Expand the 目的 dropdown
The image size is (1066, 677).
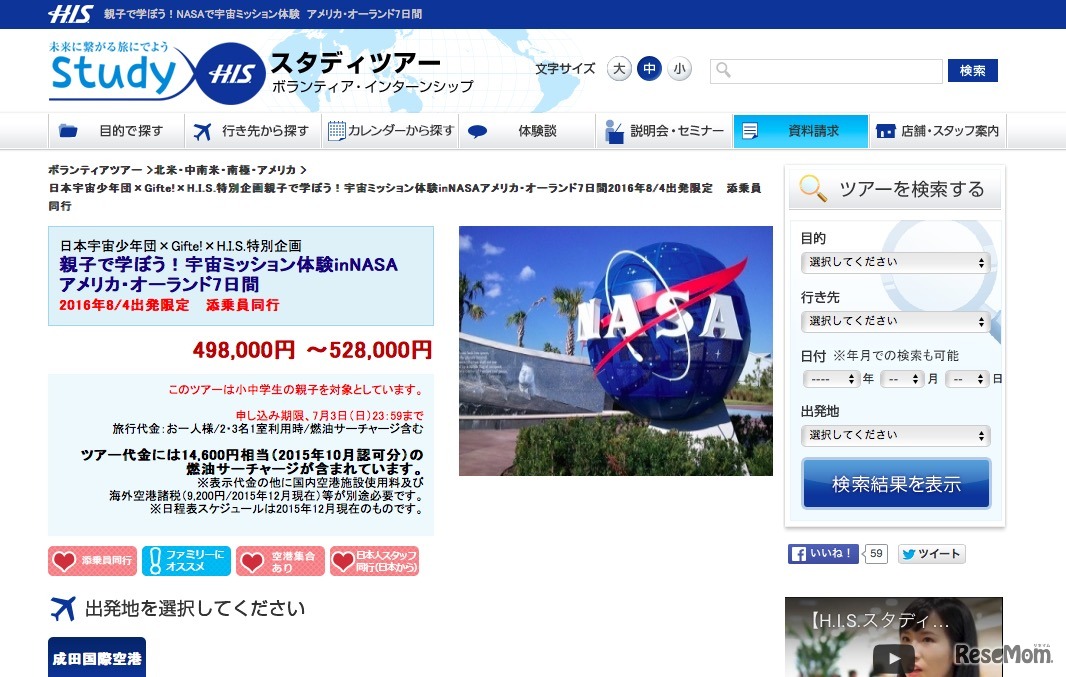895,262
